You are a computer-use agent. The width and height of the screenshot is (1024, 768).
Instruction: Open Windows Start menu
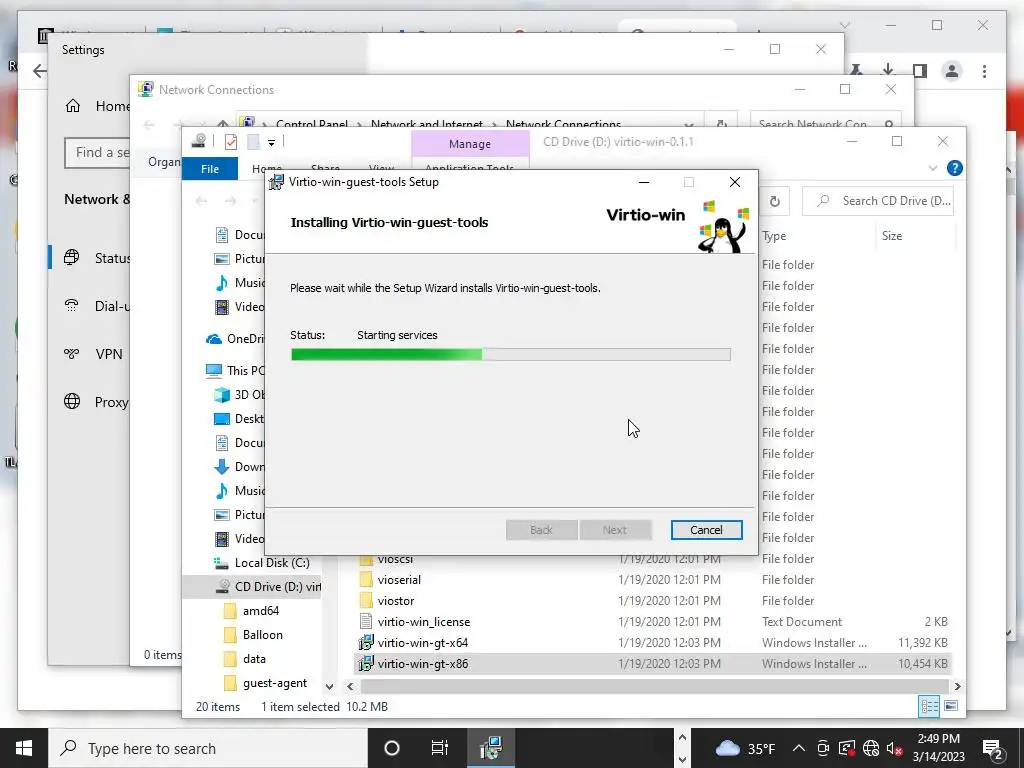coord(24,748)
